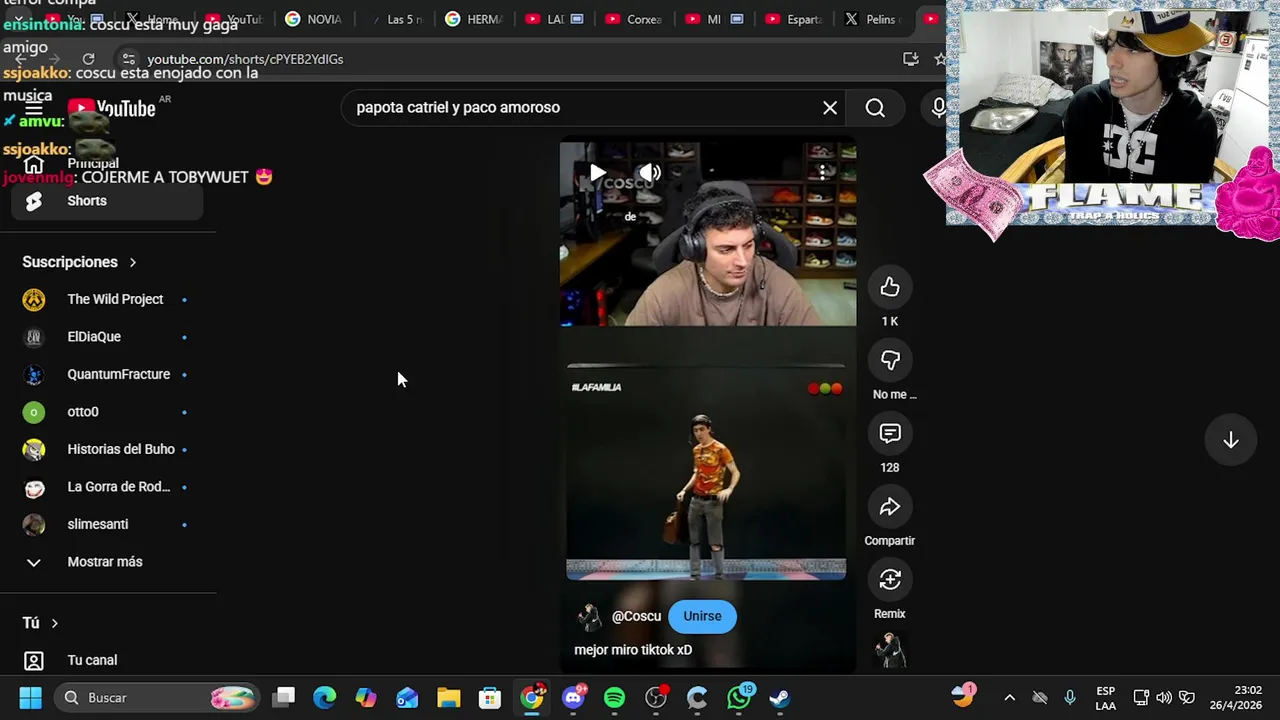1280x720 pixels.
Task: Open the short's comments showing 128
Action: coord(890,434)
